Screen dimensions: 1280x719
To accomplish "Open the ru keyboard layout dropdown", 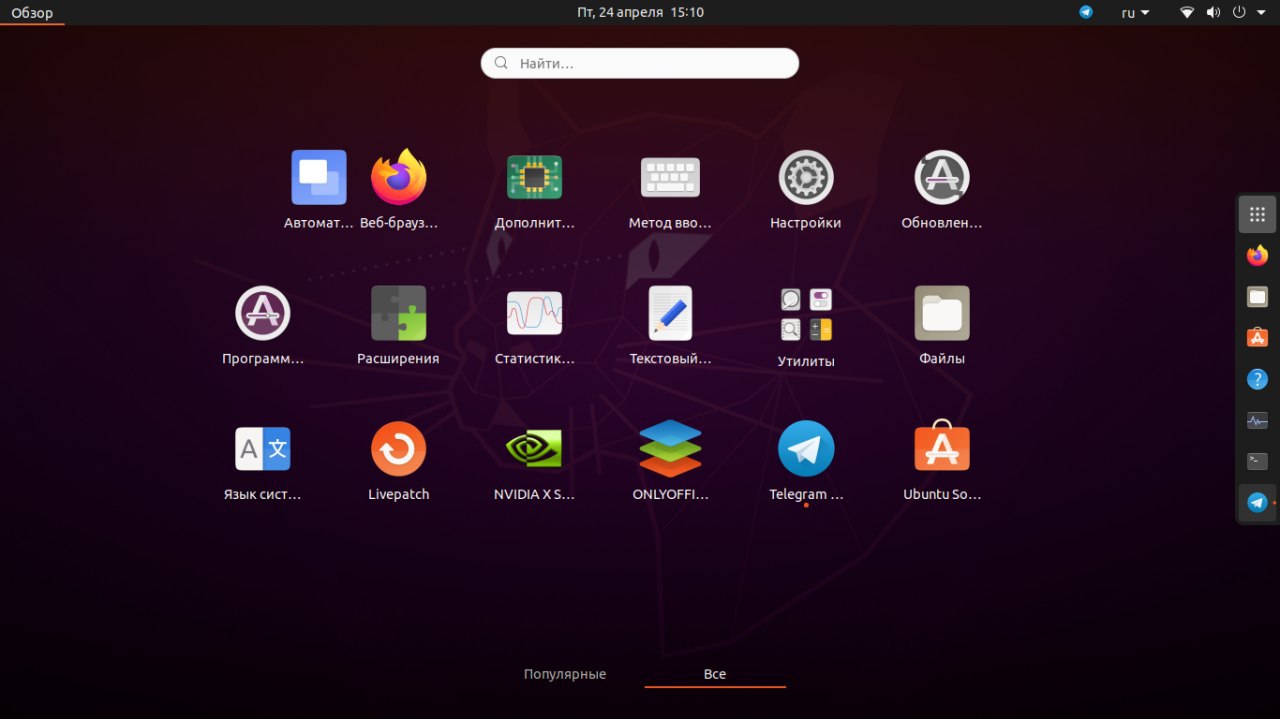I will click(x=1135, y=13).
